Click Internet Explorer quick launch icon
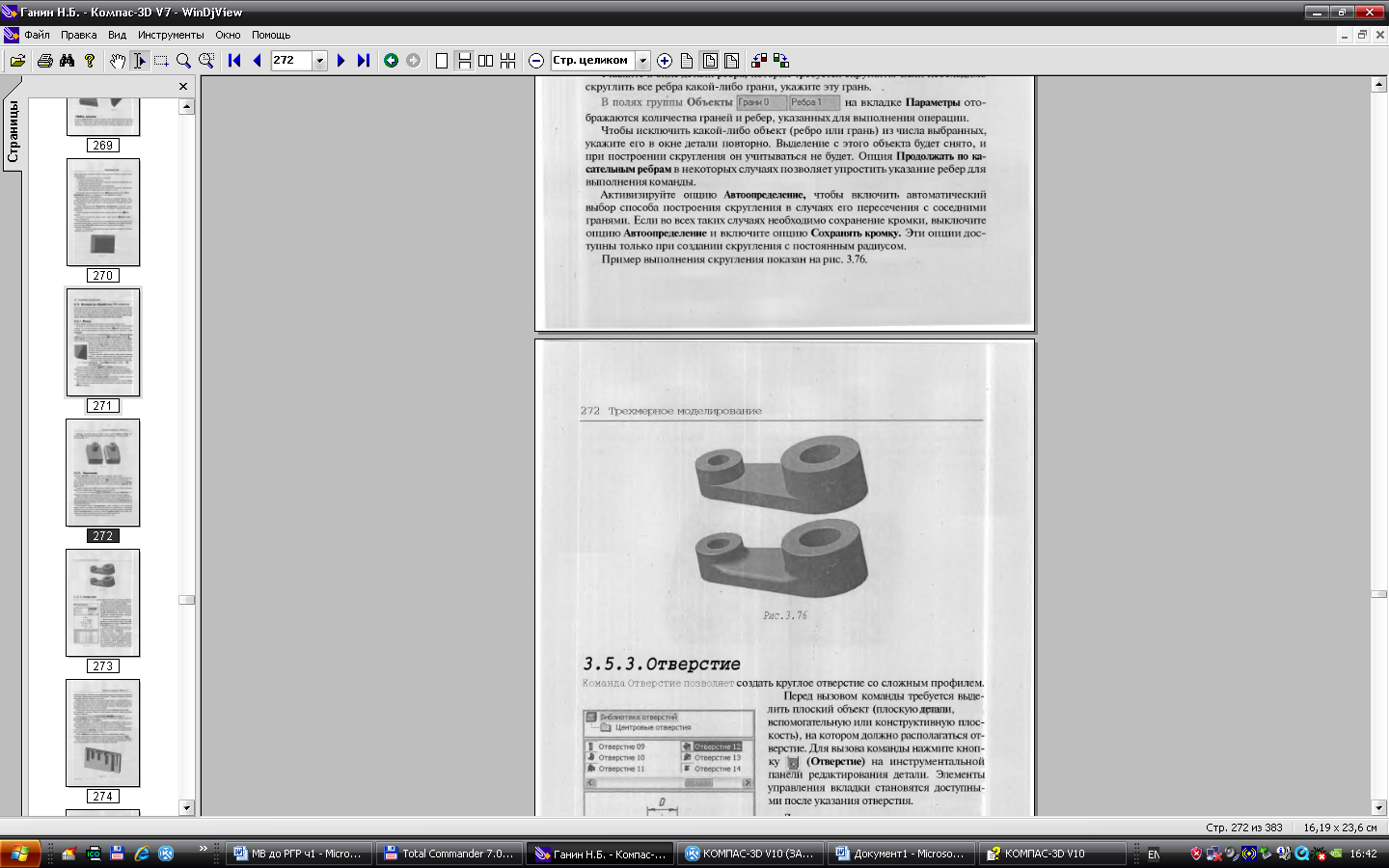The height and width of the screenshot is (868, 1389). coord(142,854)
